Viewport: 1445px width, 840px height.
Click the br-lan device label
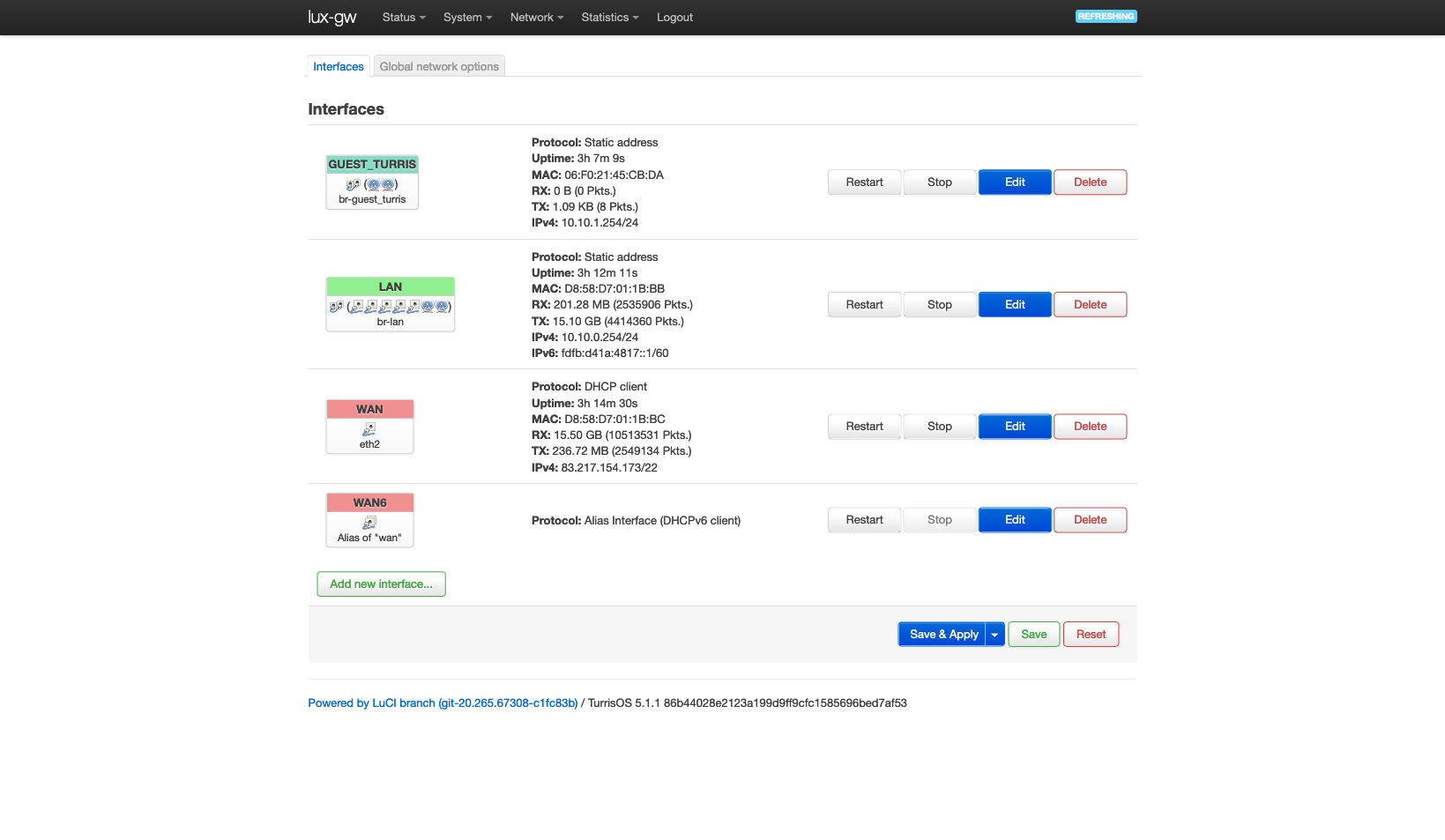click(x=391, y=323)
